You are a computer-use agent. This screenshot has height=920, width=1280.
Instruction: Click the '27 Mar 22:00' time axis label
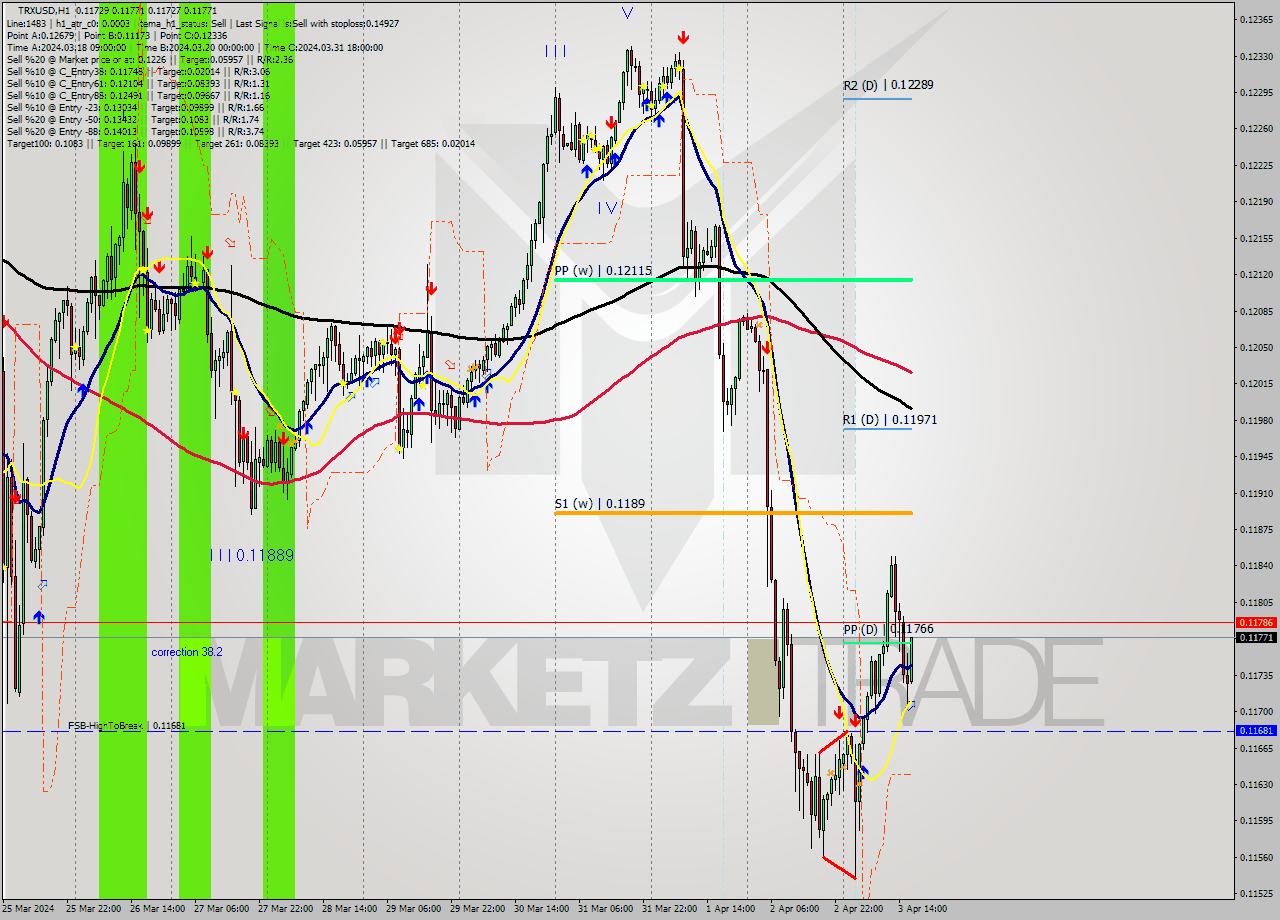point(287,909)
